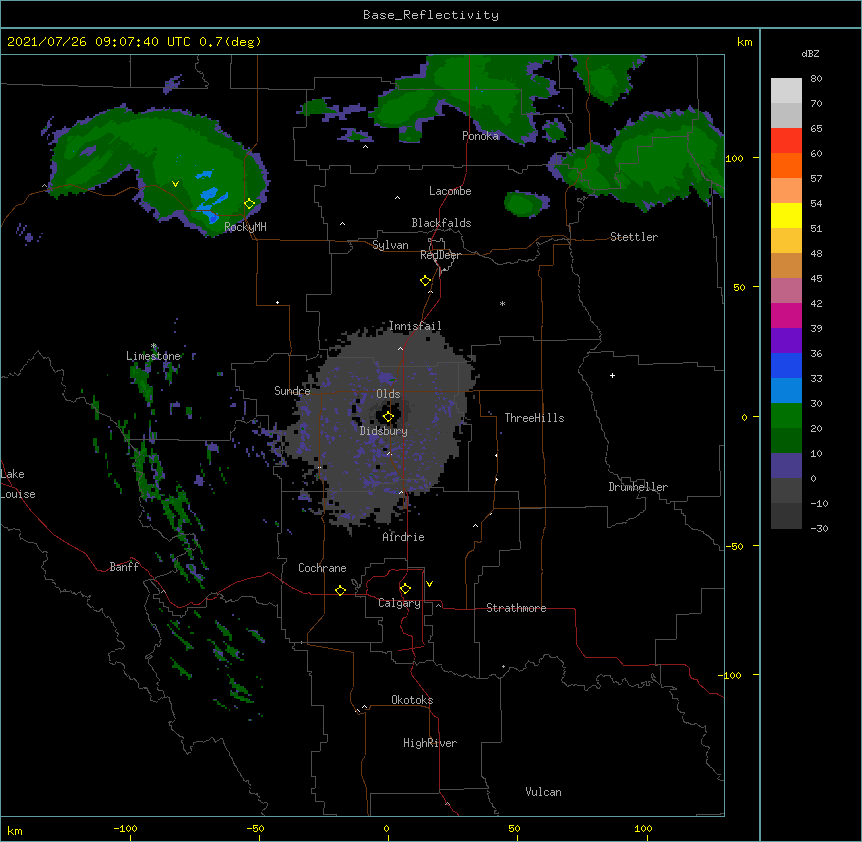Click the yellow diamond marker near Rocky MH
Screen dimensions: 862x842
pyautogui.click(x=249, y=204)
